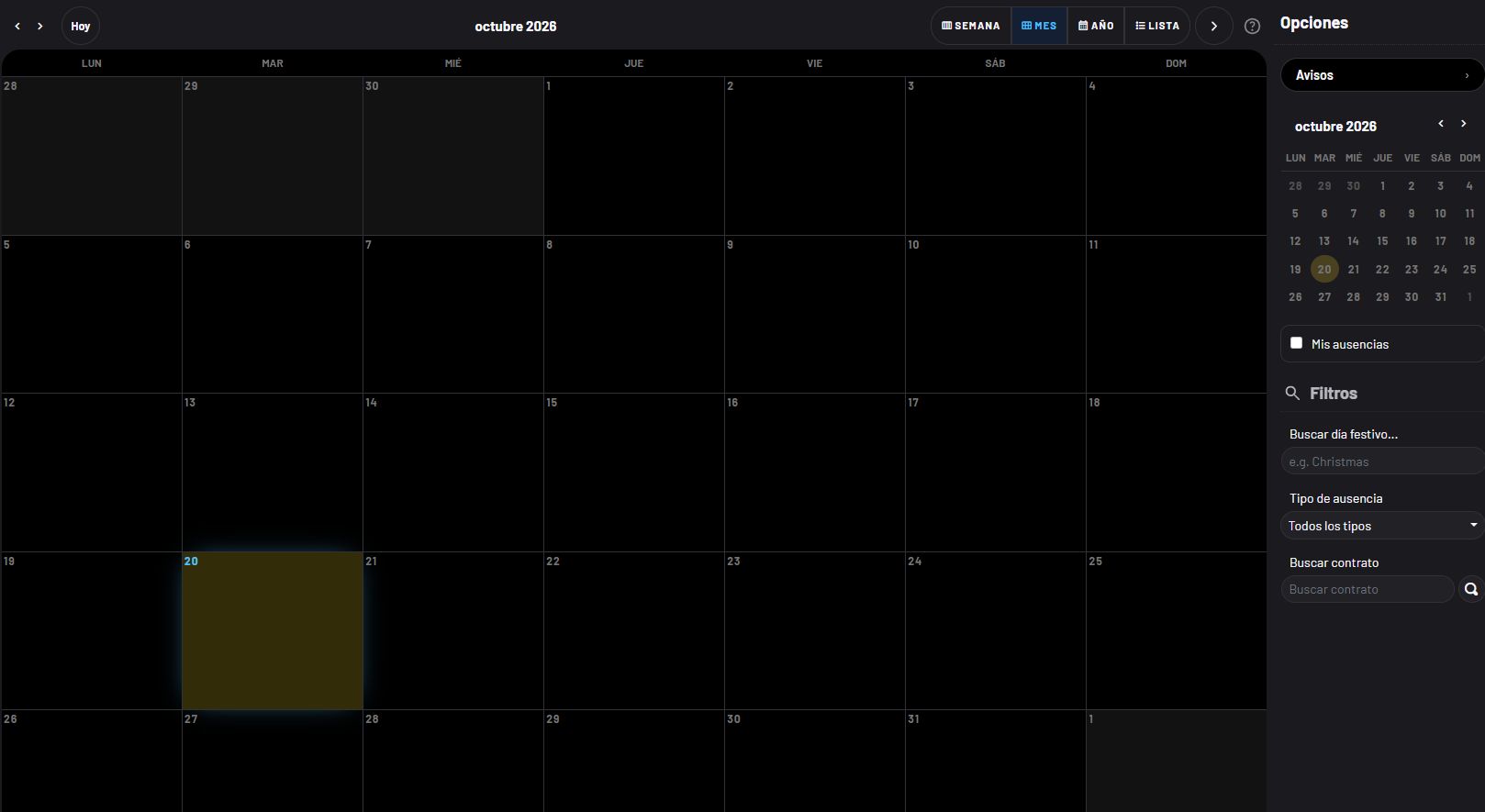Select day 31 in main calendar
Image resolution: width=1485 pixels, height=812 pixels.
point(996,761)
